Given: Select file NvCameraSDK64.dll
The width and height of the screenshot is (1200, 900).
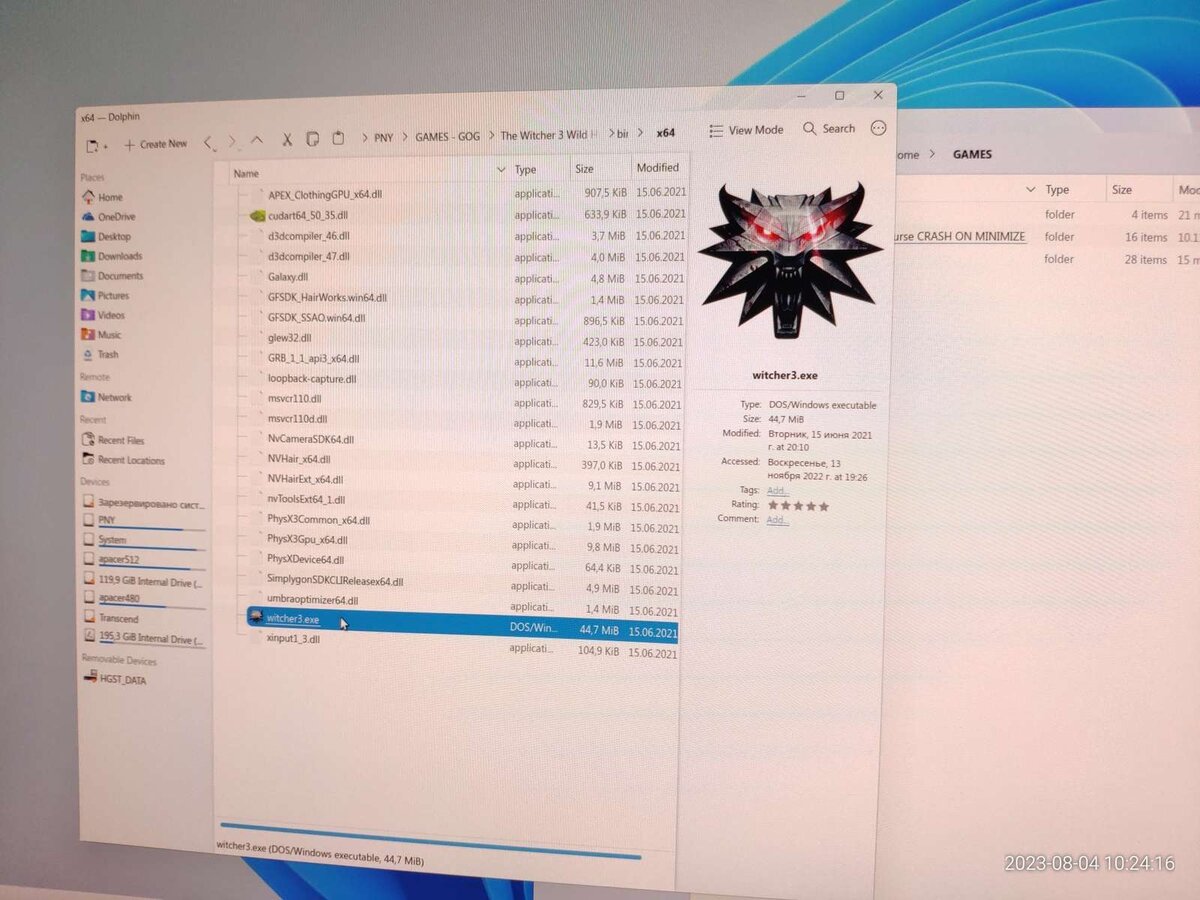Looking at the screenshot, I should point(310,439).
